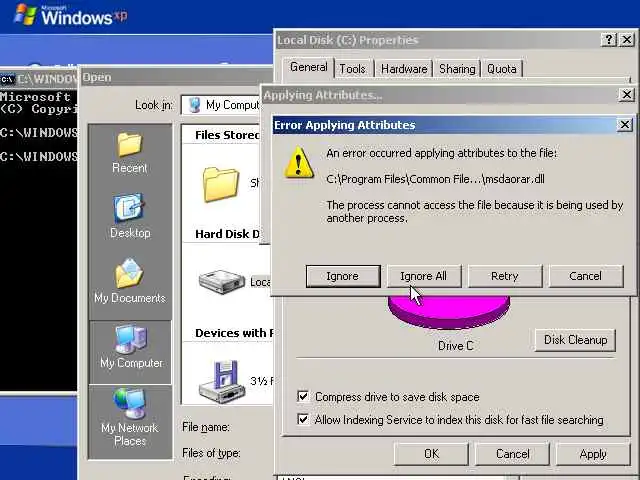The width and height of the screenshot is (640, 480).
Task: Click the Windows XP logo
Action: click(71, 15)
